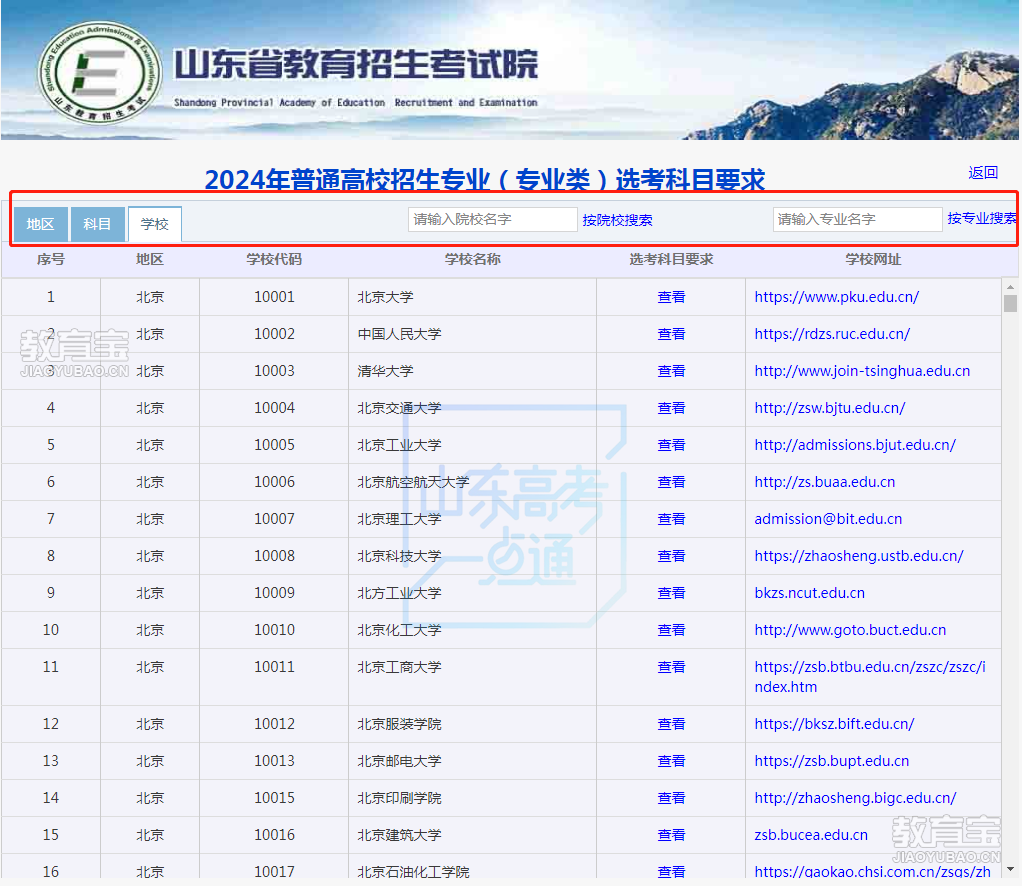Open 查看 for 北方工业大学
The width and height of the screenshot is (1022, 886).
click(x=671, y=593)
